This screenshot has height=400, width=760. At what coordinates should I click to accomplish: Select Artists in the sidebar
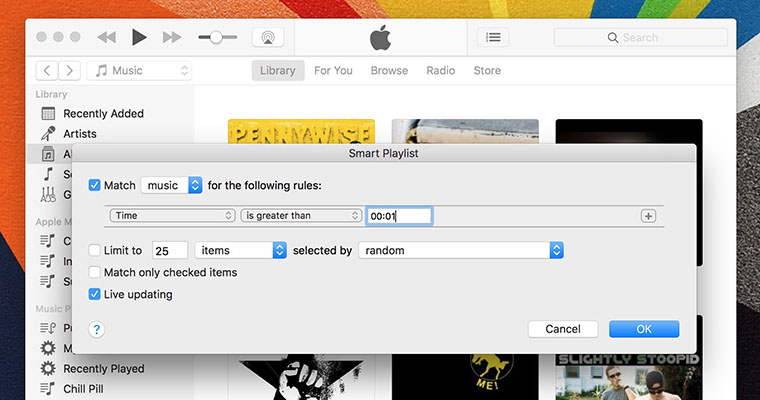pyautogui.click(x=80, y=134)
